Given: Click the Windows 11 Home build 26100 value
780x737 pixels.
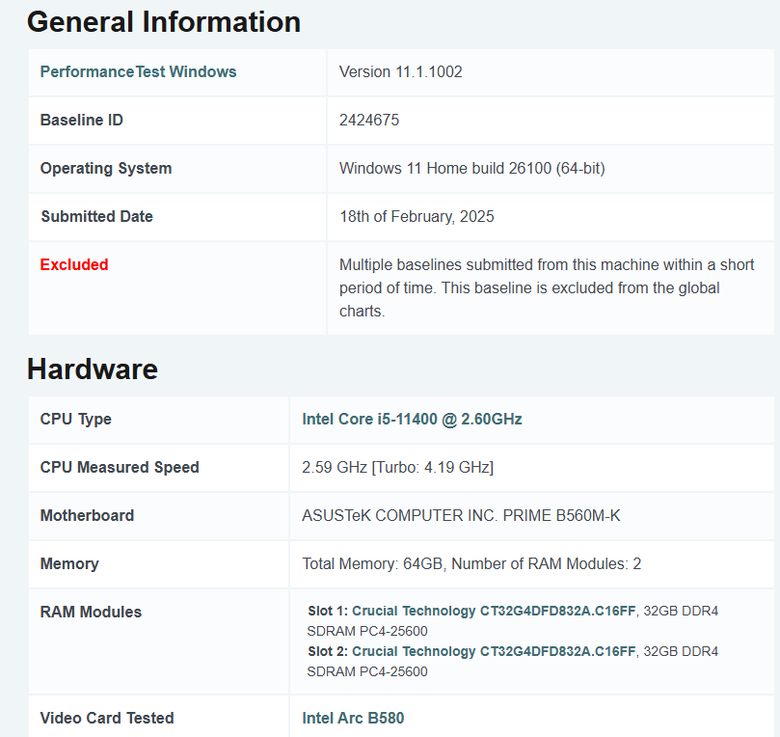Looking at the screenshot, I should click(x=472, y=168).
